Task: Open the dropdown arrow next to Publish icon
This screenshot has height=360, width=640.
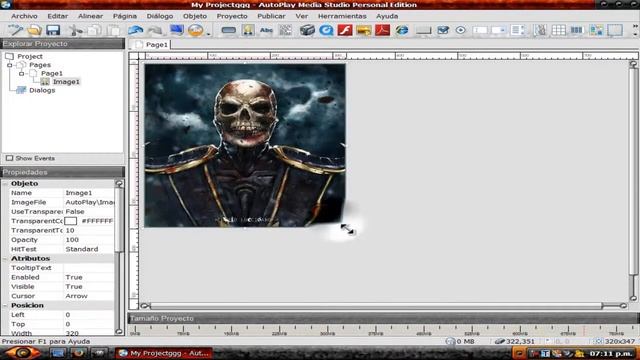Action: (x=208, y=33)
